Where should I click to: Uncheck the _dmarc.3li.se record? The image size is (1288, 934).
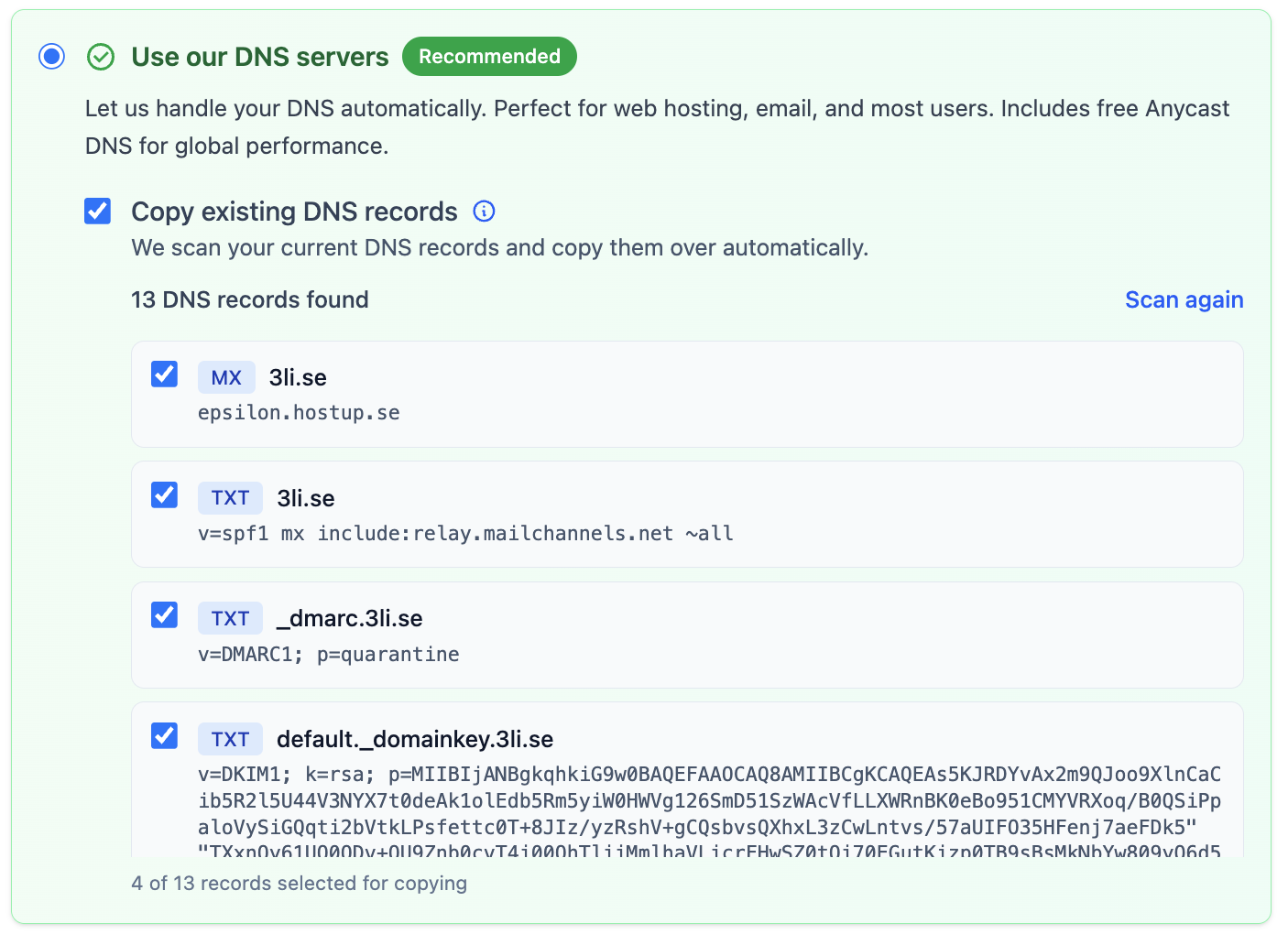[164, 614]
